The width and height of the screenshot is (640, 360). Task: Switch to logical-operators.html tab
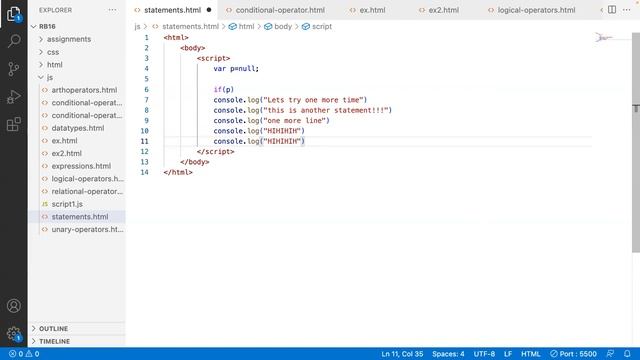[531, 10]
